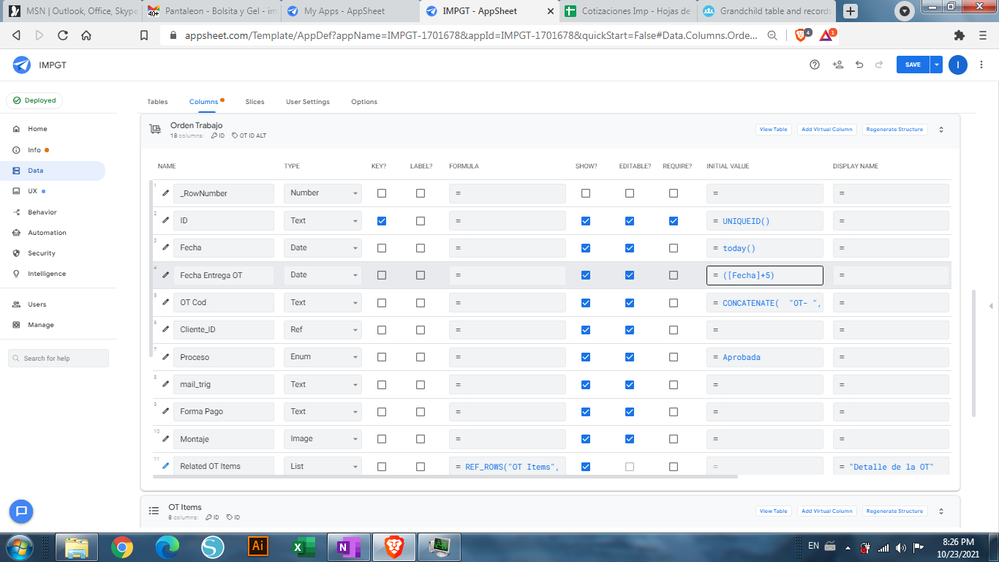Edit the mail_trig column pencil icon
Screen dimensions: 999x562
pyautogui.click(x=166, y=384)
